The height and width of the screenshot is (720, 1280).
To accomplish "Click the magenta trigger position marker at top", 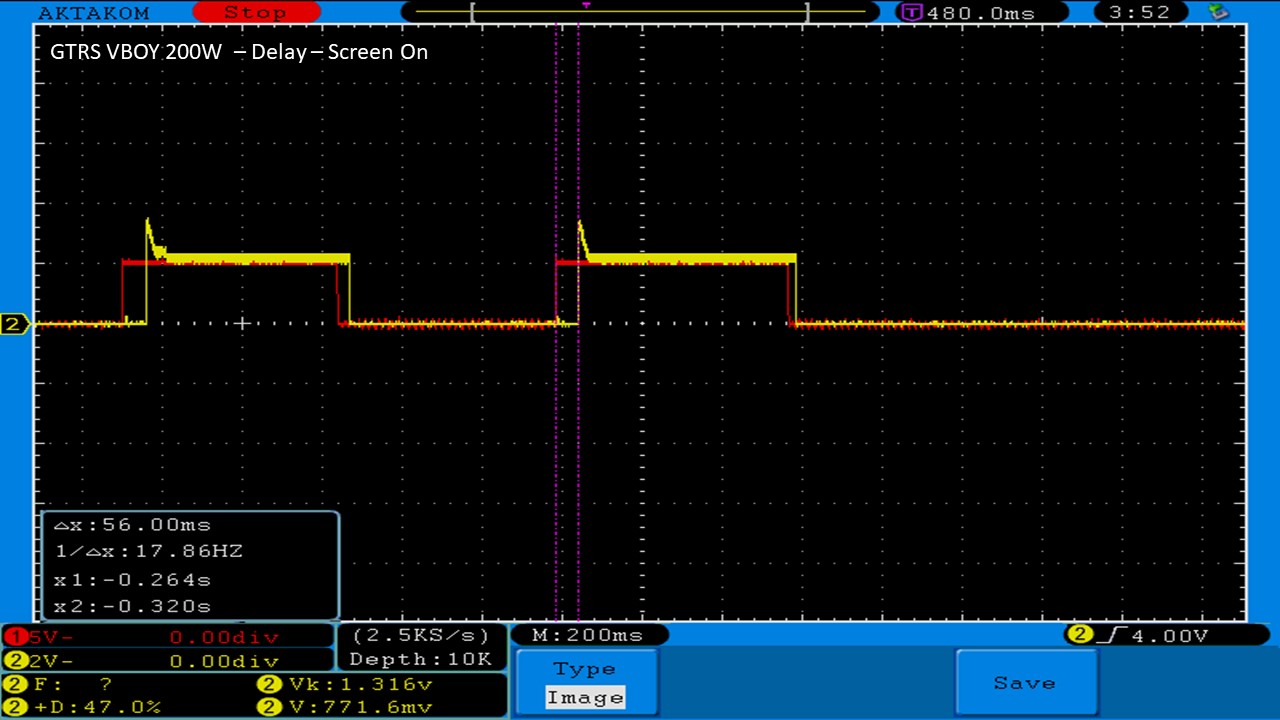I will 586,5.
